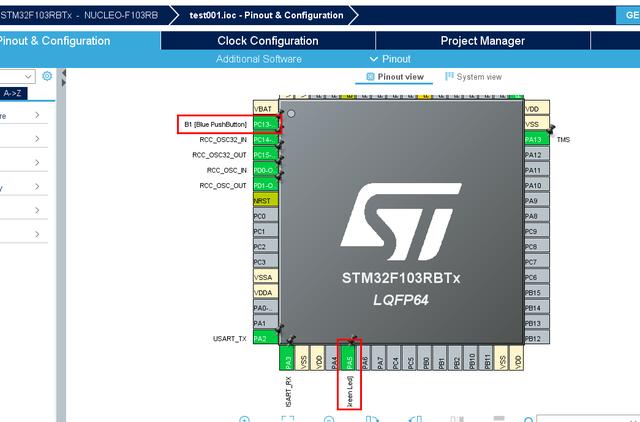The height and width of the screenshot is (422, 640).
Task: Select pin PB10
Action: coord(471,358)
